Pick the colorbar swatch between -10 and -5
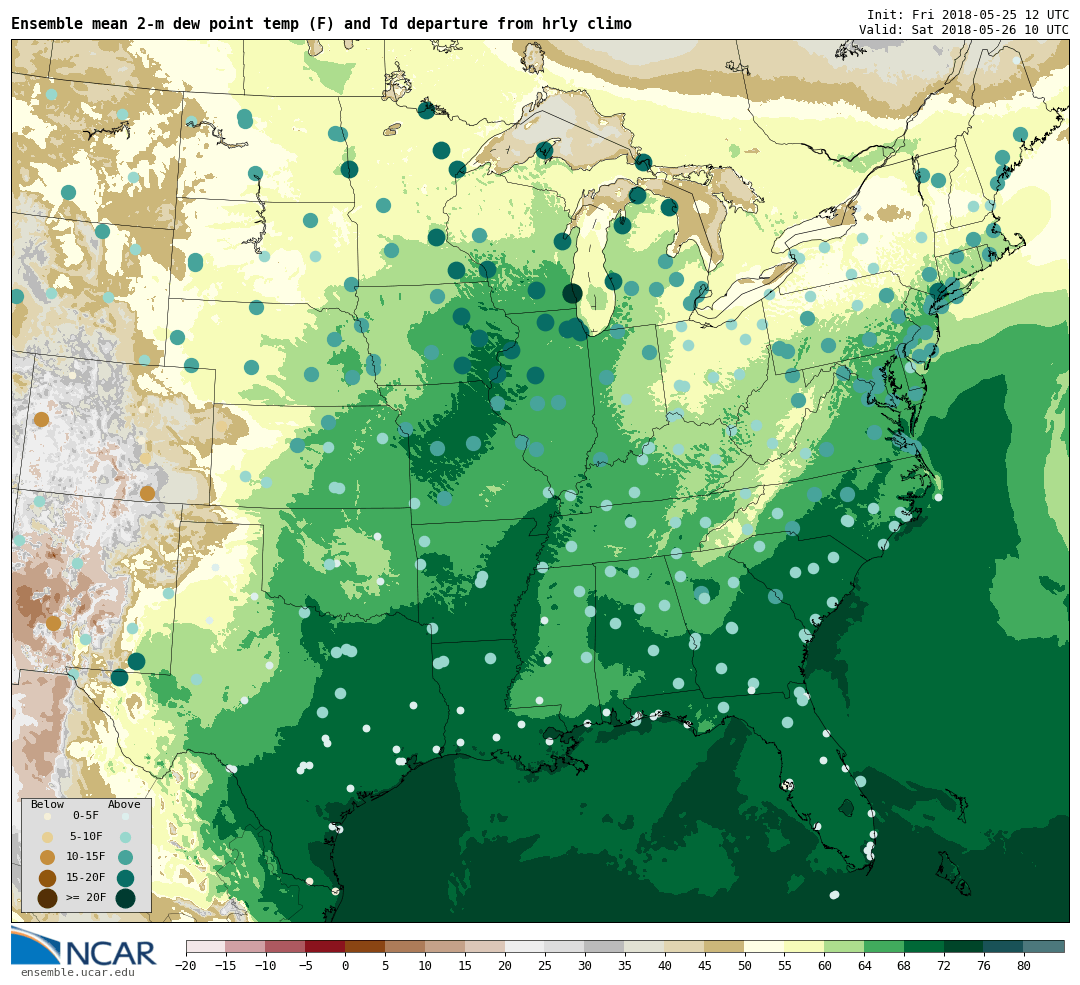Image resolution: width=1080 pixels, height=985 pixels. [286, 946]
